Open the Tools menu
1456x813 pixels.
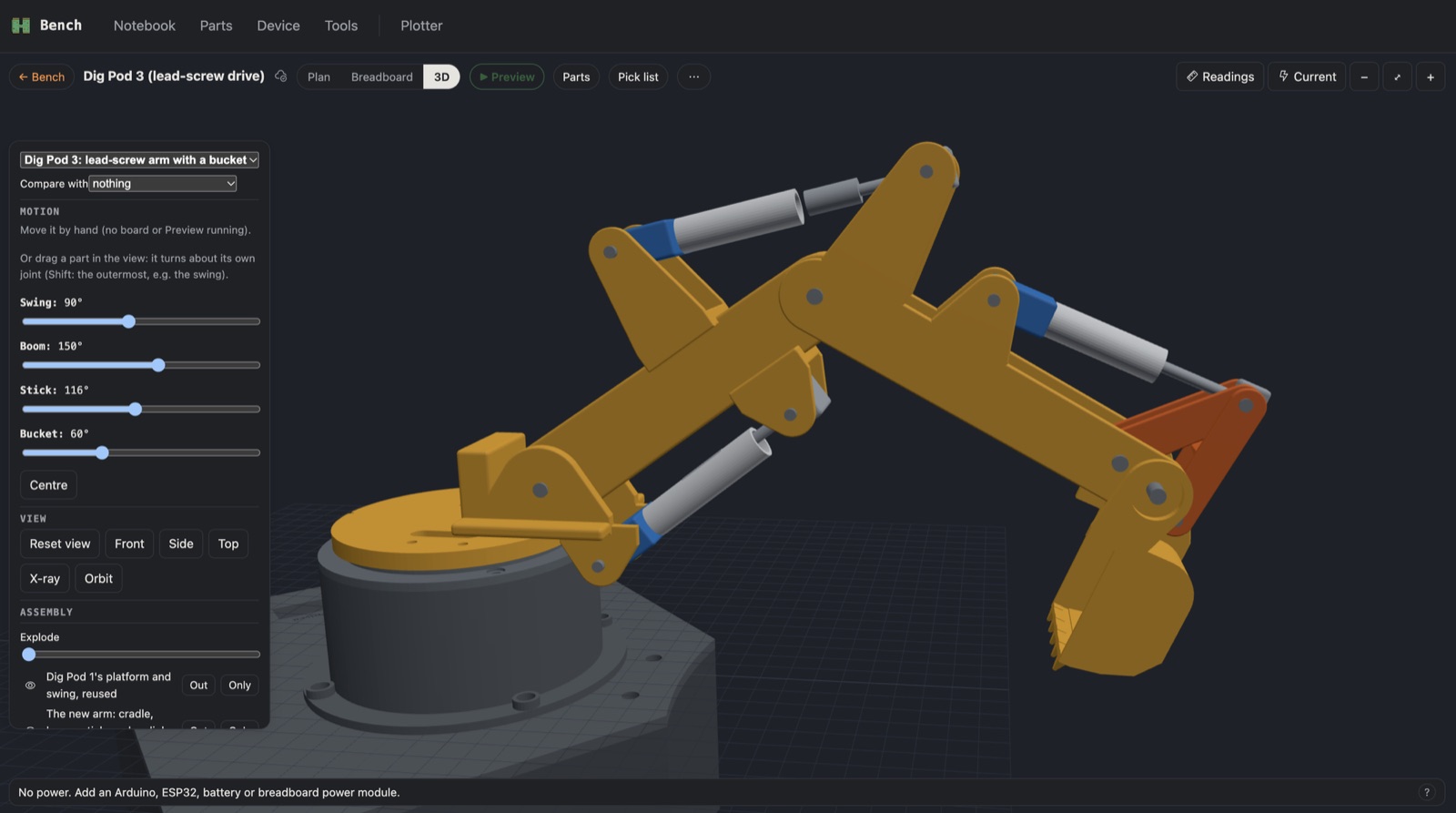pyautogui.click(x=341, y=25)
